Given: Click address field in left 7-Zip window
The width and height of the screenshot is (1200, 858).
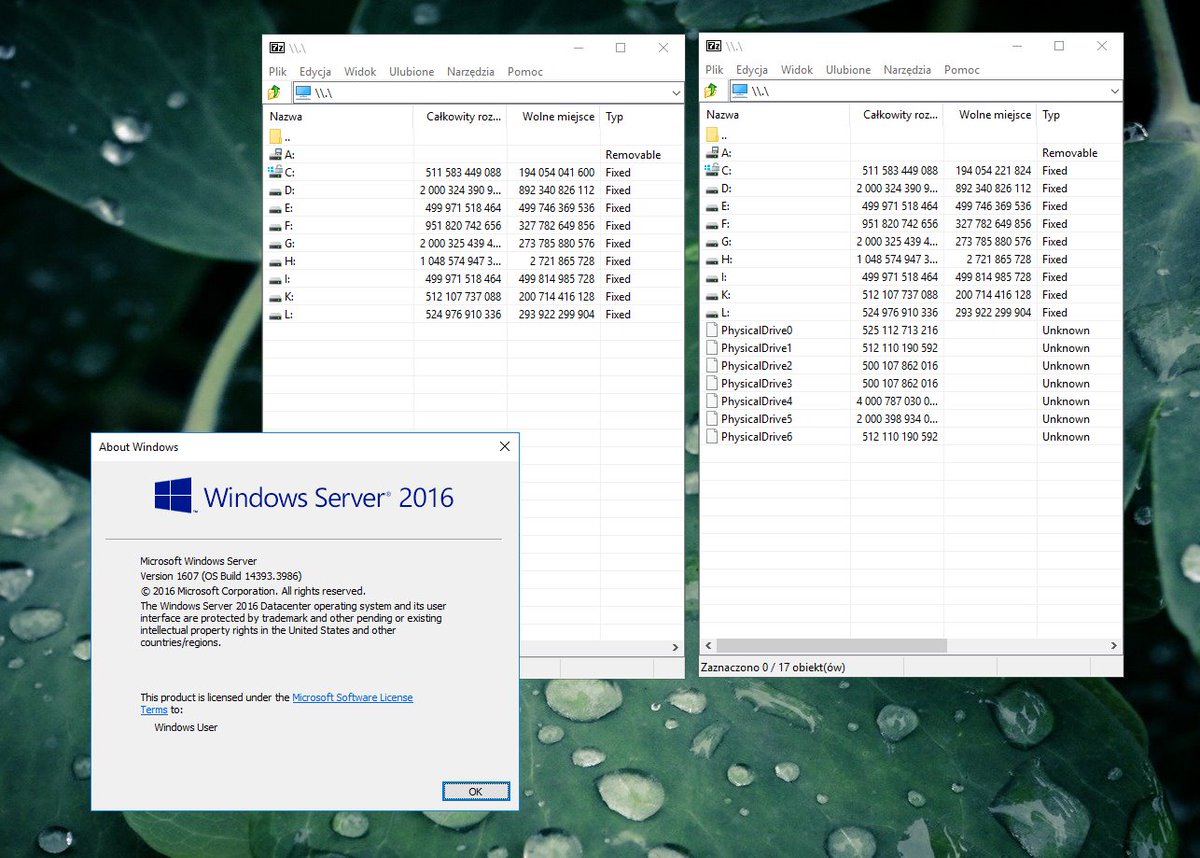Looking at the screenshot, I should (488, 93).
